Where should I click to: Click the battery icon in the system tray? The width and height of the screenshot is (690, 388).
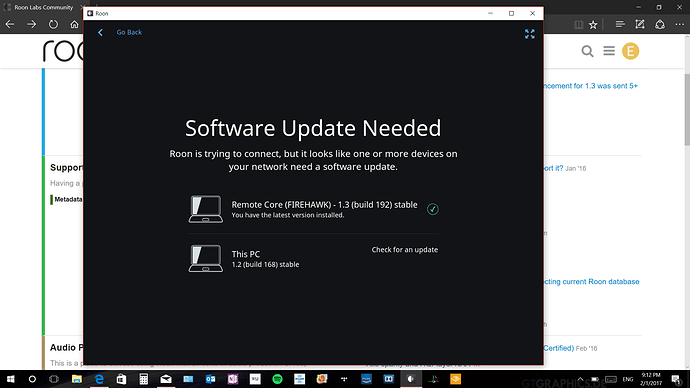pos(595,379)
